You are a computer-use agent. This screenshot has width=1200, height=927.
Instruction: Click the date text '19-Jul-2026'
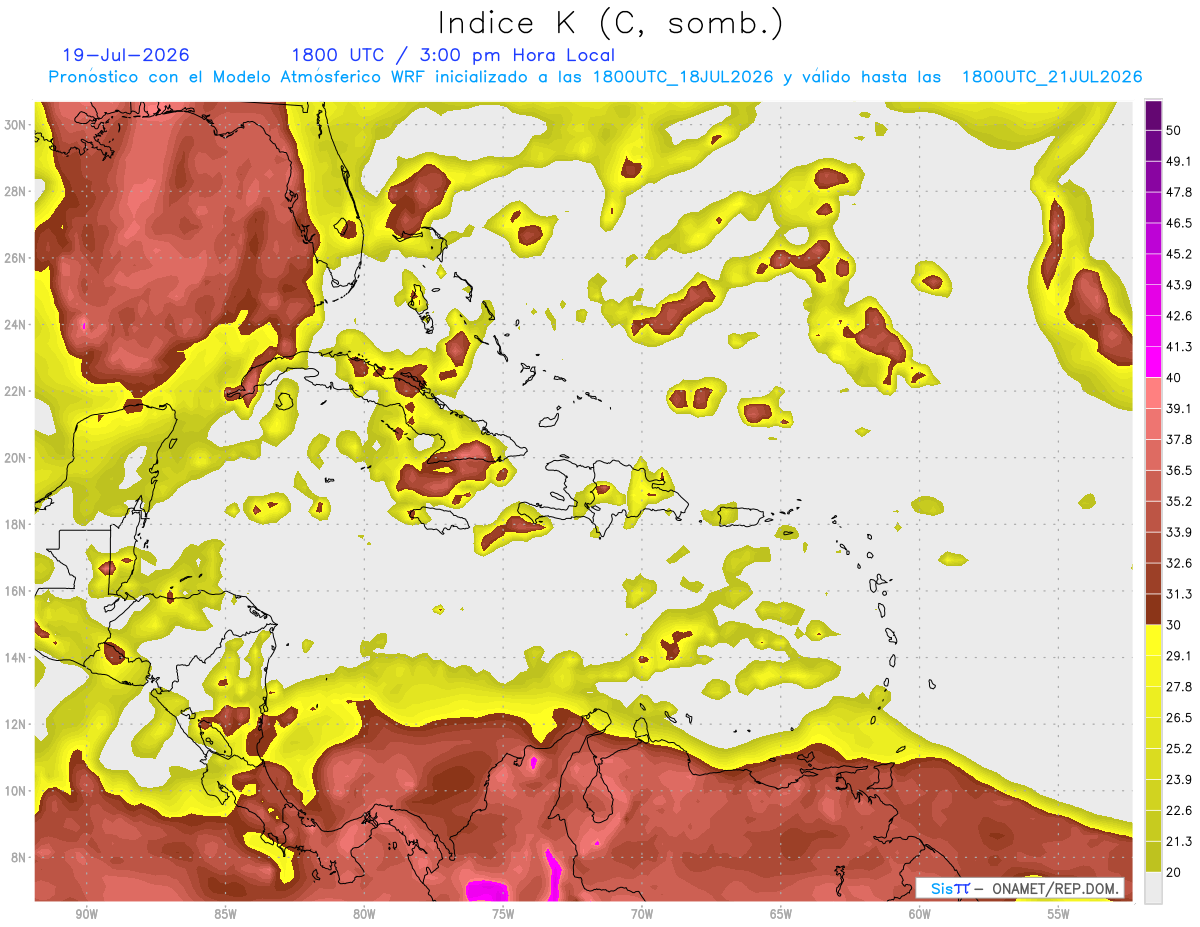pos(125,55)
